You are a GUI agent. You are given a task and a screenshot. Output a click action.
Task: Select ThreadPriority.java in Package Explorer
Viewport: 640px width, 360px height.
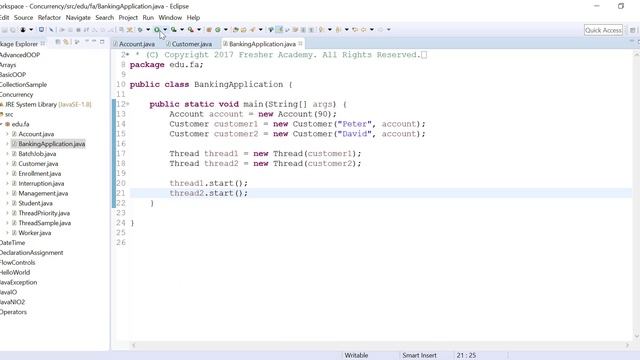(x=44, y=213)
